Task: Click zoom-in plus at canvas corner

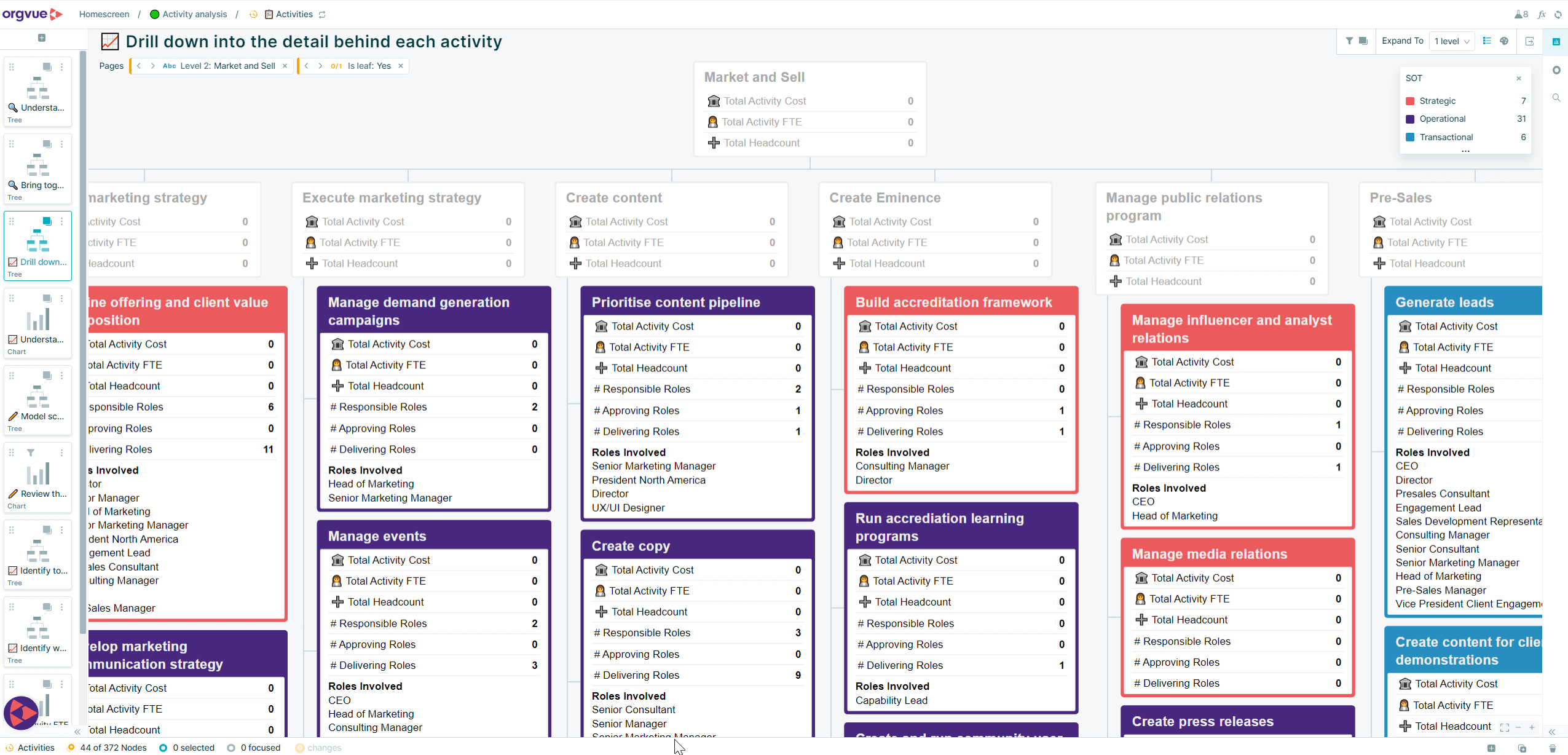Action: (x=1532, y=727)
